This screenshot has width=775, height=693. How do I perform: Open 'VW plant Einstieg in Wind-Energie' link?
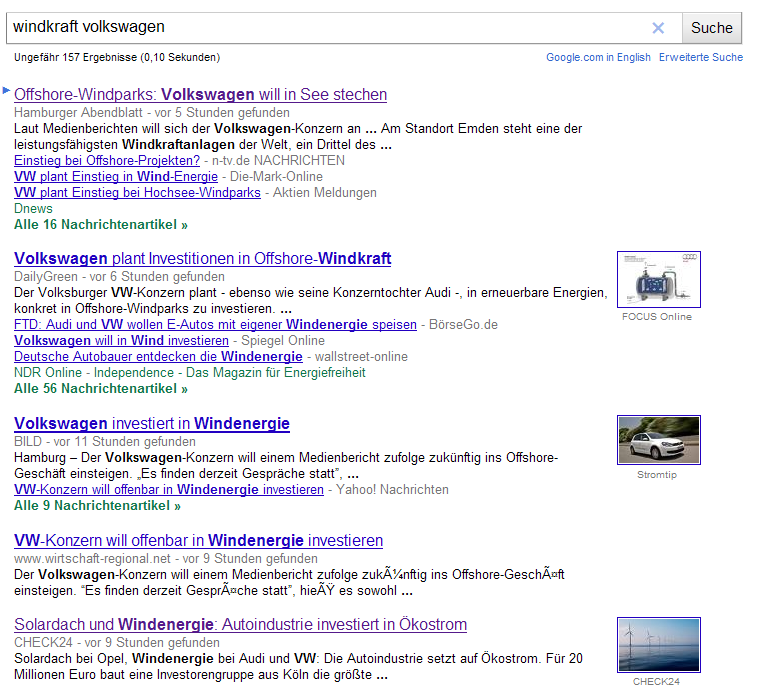[116, 176]
